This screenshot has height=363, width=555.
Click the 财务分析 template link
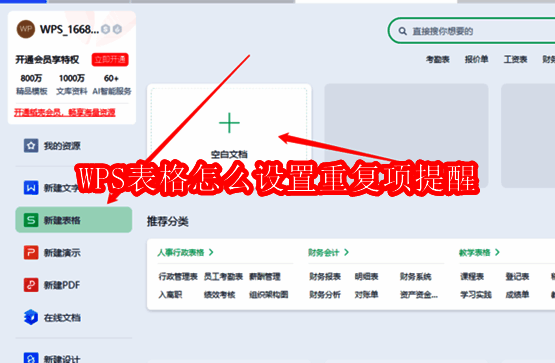point(325,295)
